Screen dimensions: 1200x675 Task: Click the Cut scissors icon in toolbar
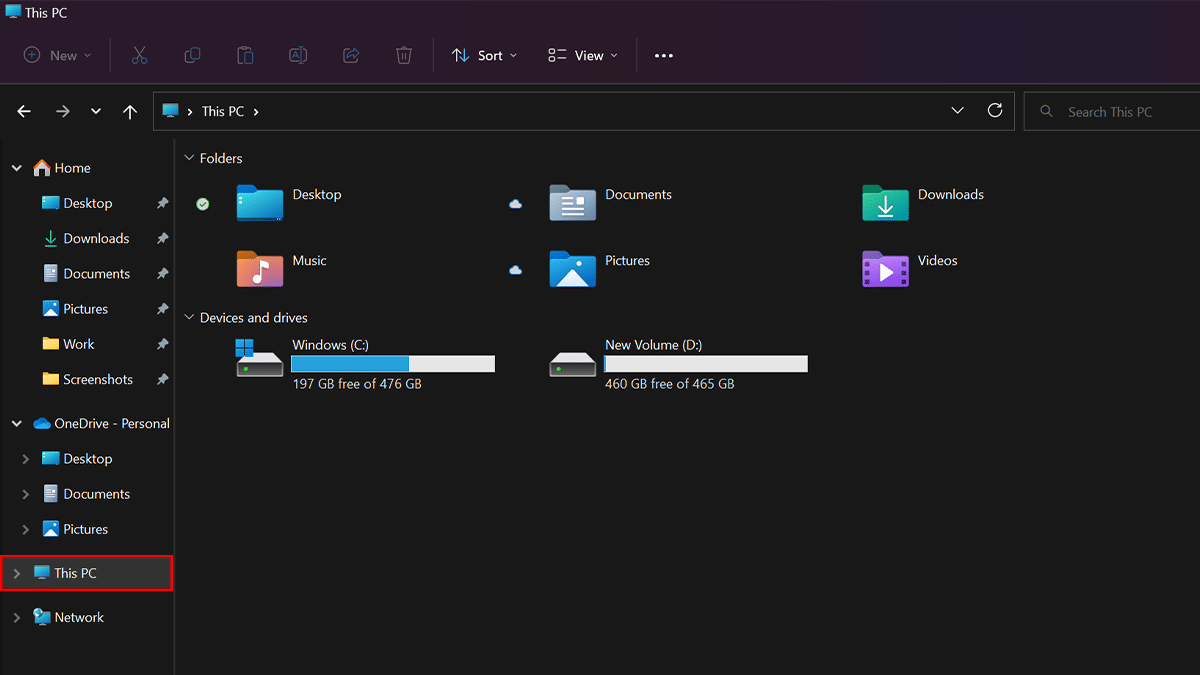pyautogui.click(x=139, y=56)
